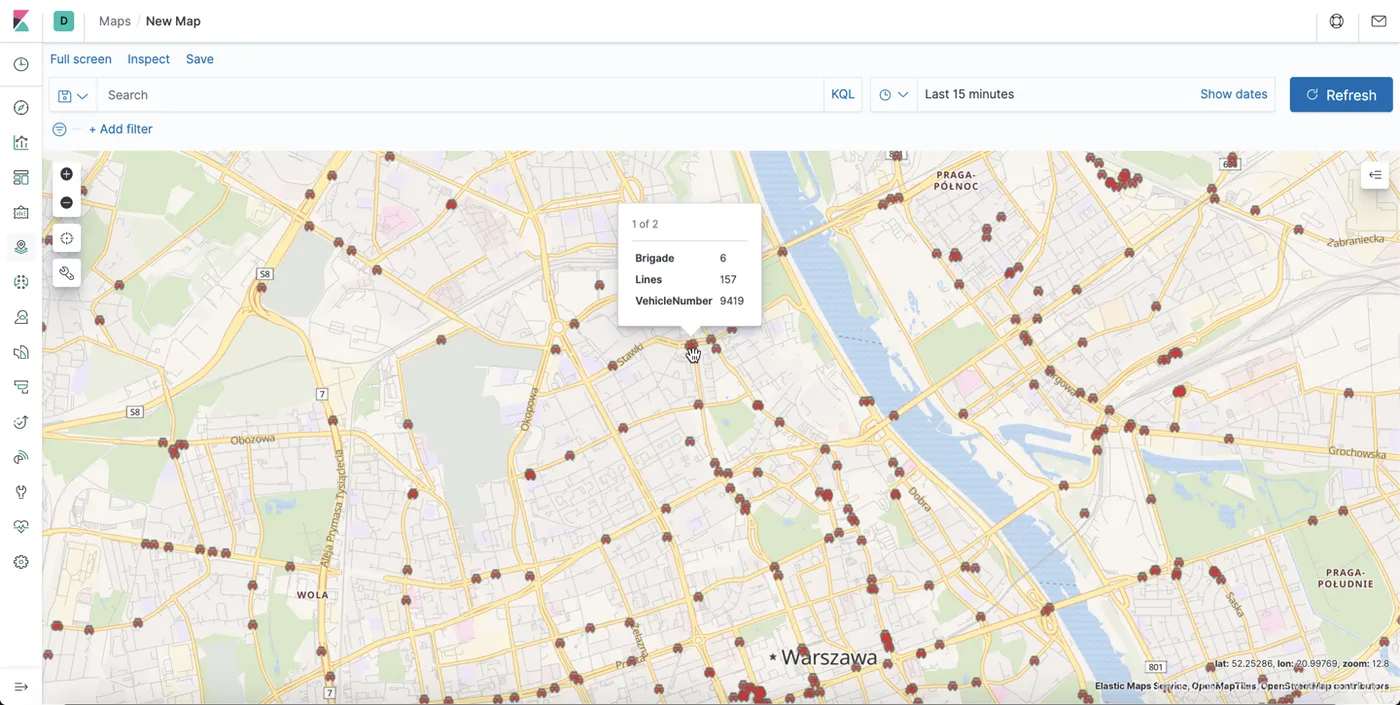Open Uptime app from the sidebar
The height and width of the screenshot is (705, 1400).
[21, 422]
